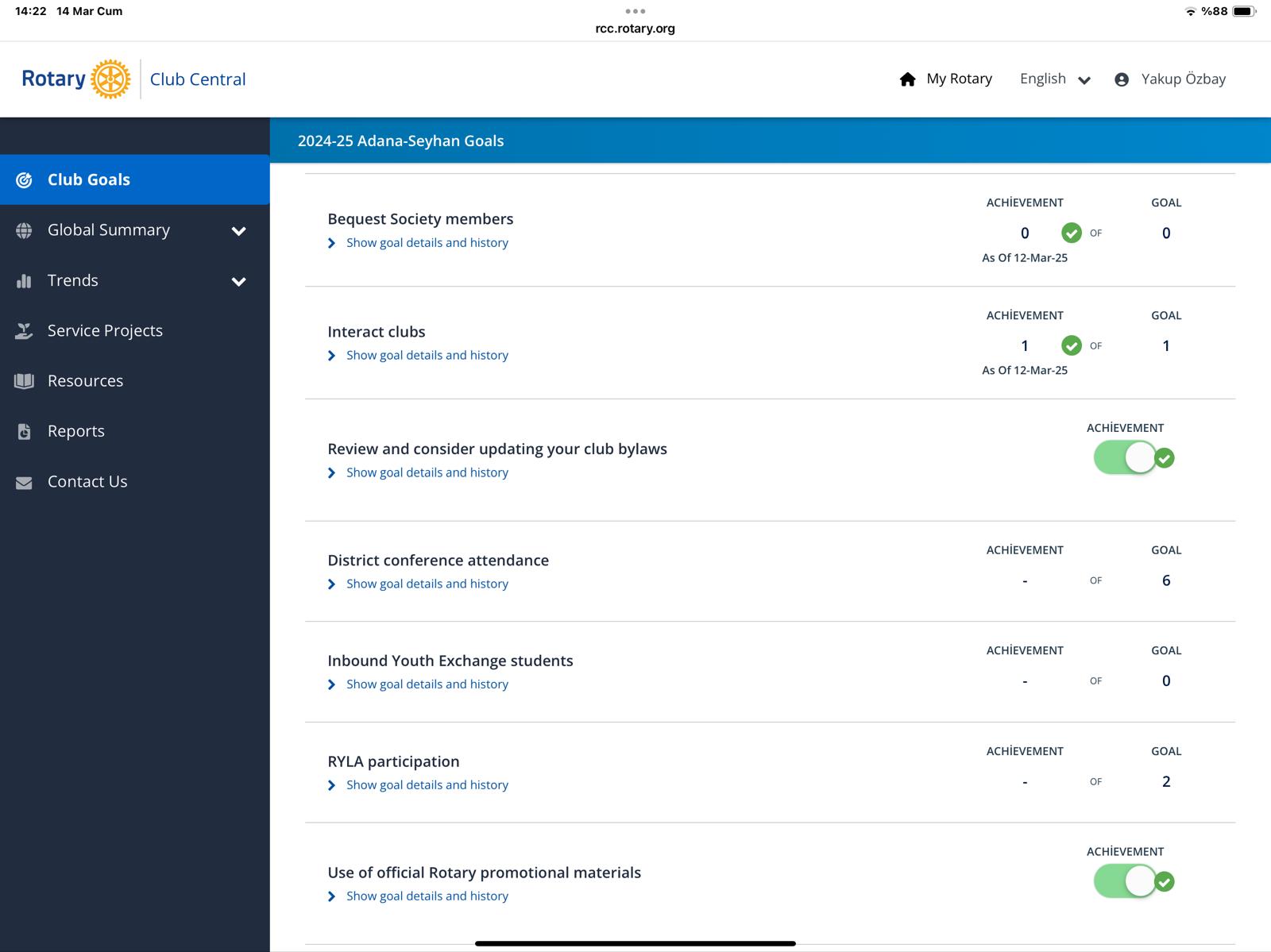Click Interact clubs As Of 12-Mar-25 date
This screenshot has width=1271, height=952.
pyautogui.click(x=1025, y=370)
